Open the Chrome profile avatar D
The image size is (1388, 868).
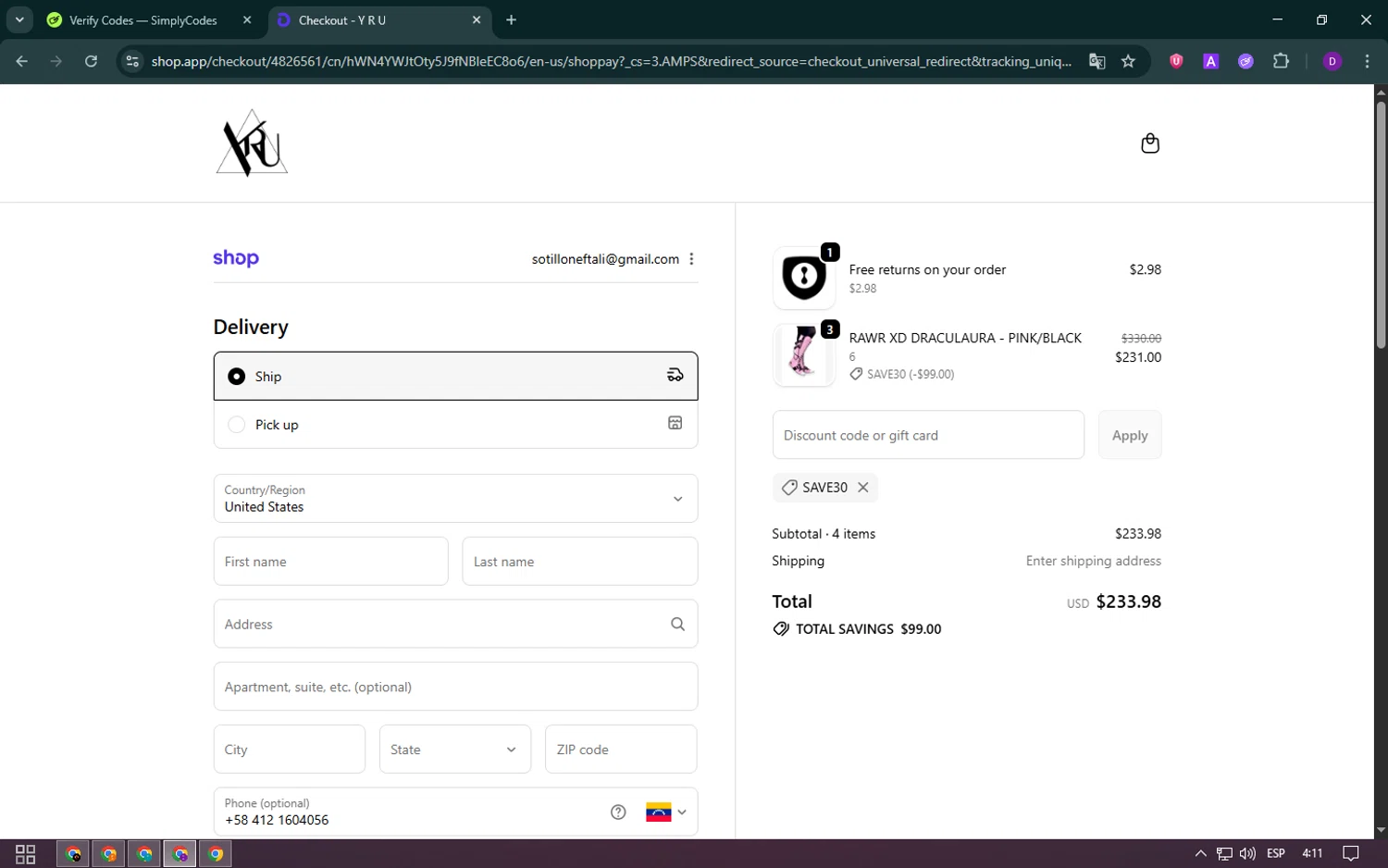click(1332, 61)
